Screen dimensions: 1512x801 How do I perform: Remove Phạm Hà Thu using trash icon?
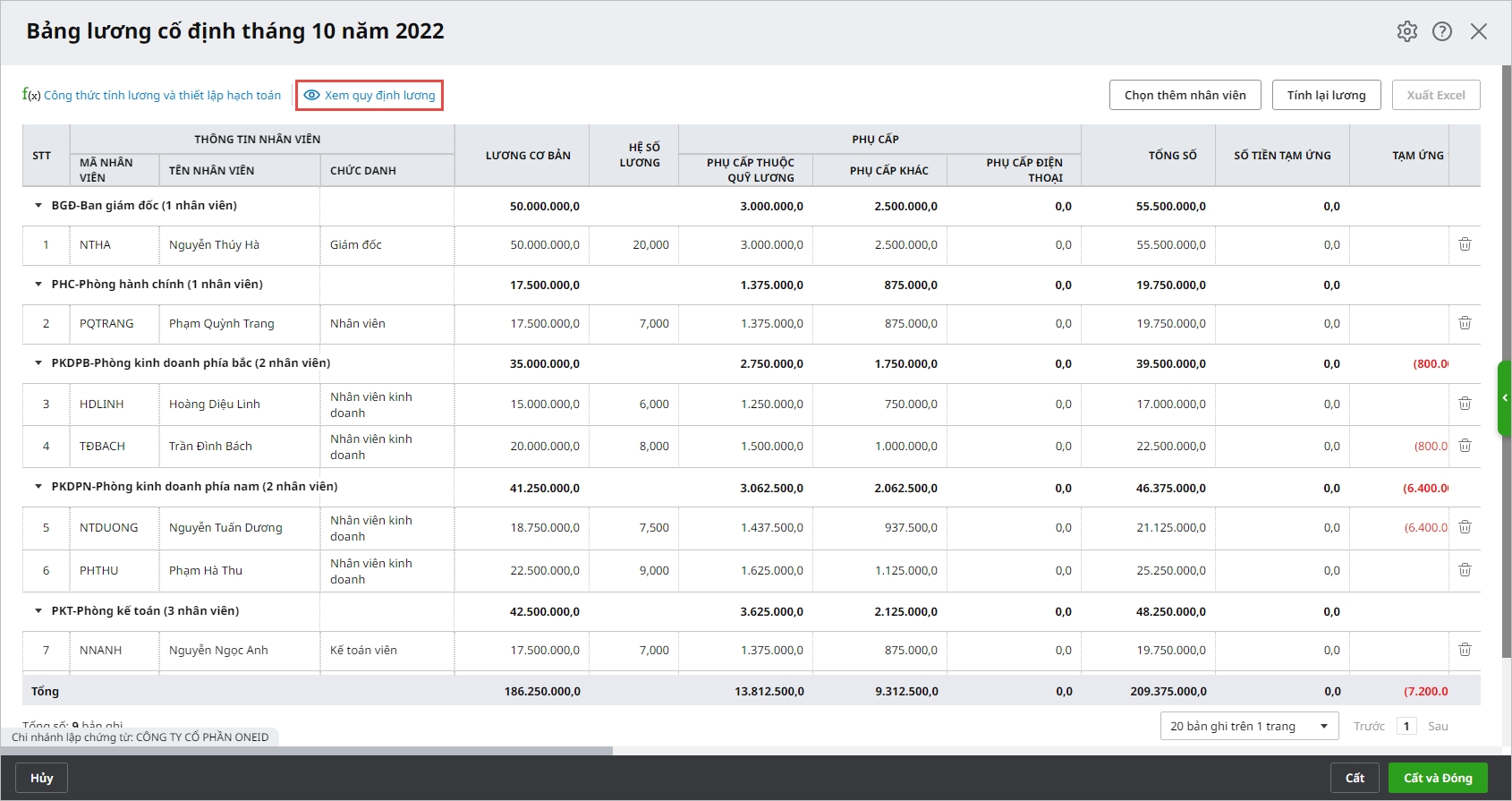click(1465, 570)
